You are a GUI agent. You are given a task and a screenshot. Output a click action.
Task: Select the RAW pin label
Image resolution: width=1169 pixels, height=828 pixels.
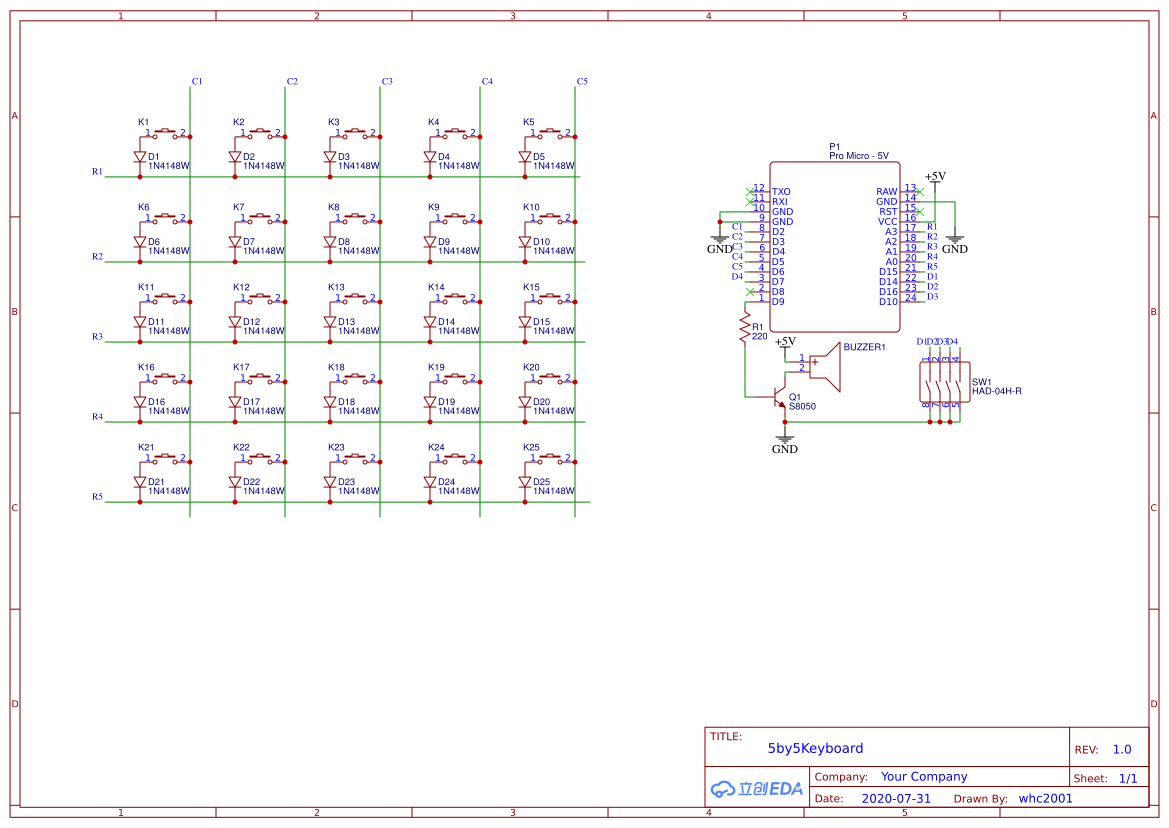887,192
